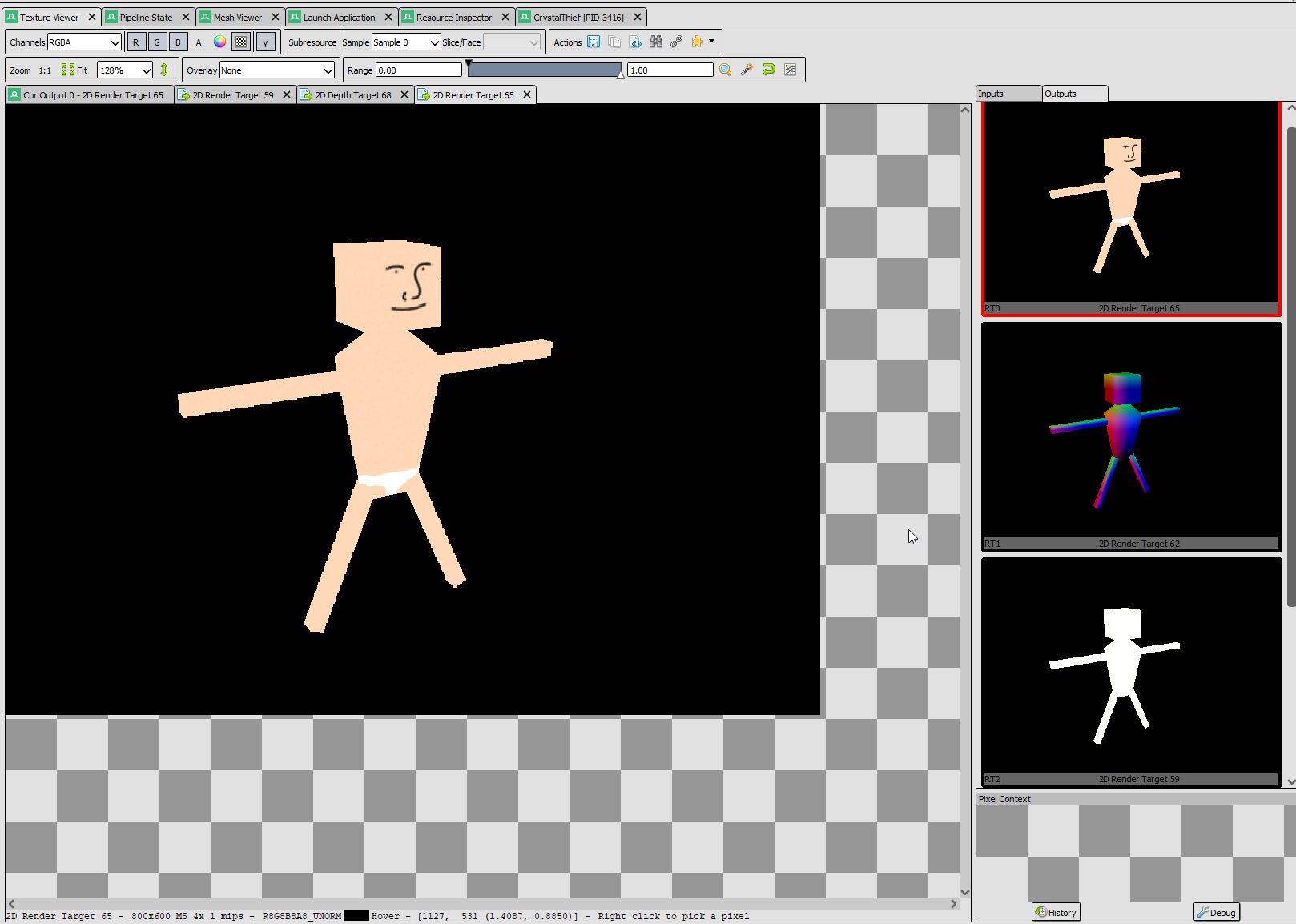Image resolution: width=1296 pixels, height=924 pixels.
Task: Toggle the B blue channel button
Action: pos(178,42)
